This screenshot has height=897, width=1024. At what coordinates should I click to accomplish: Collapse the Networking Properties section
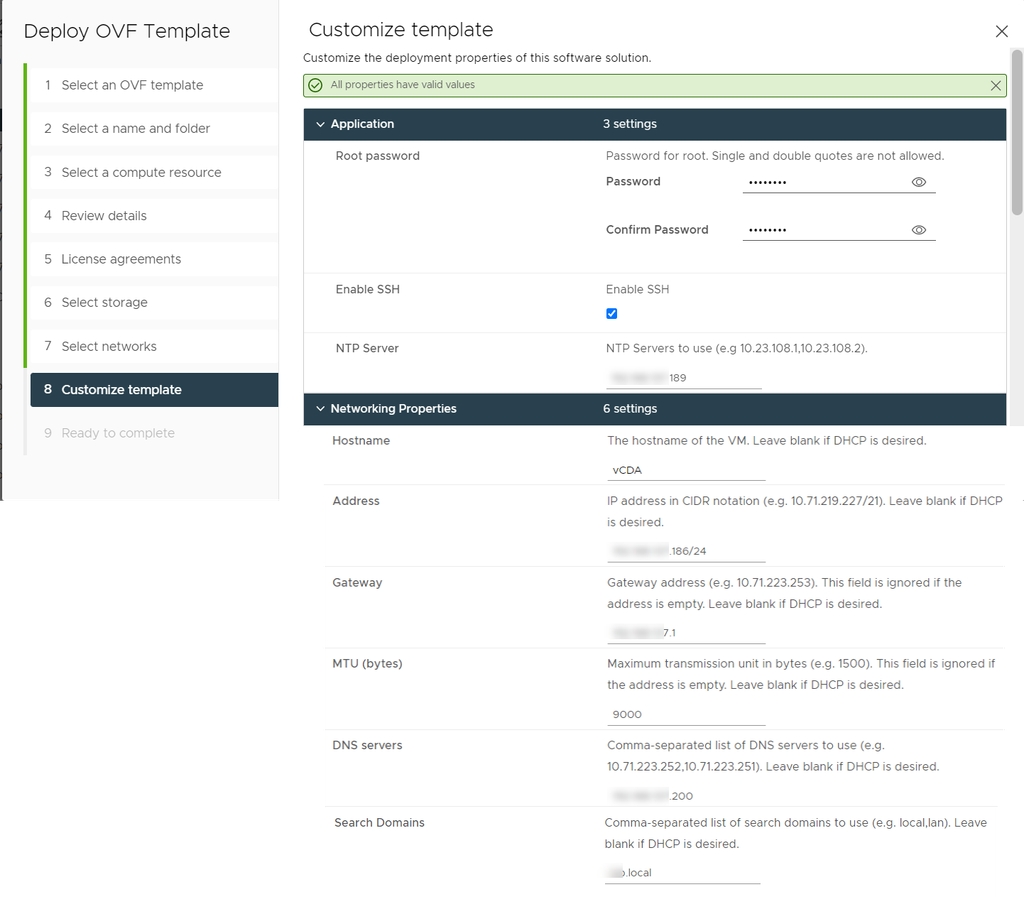pyautogui.click(x=320, y=409)
